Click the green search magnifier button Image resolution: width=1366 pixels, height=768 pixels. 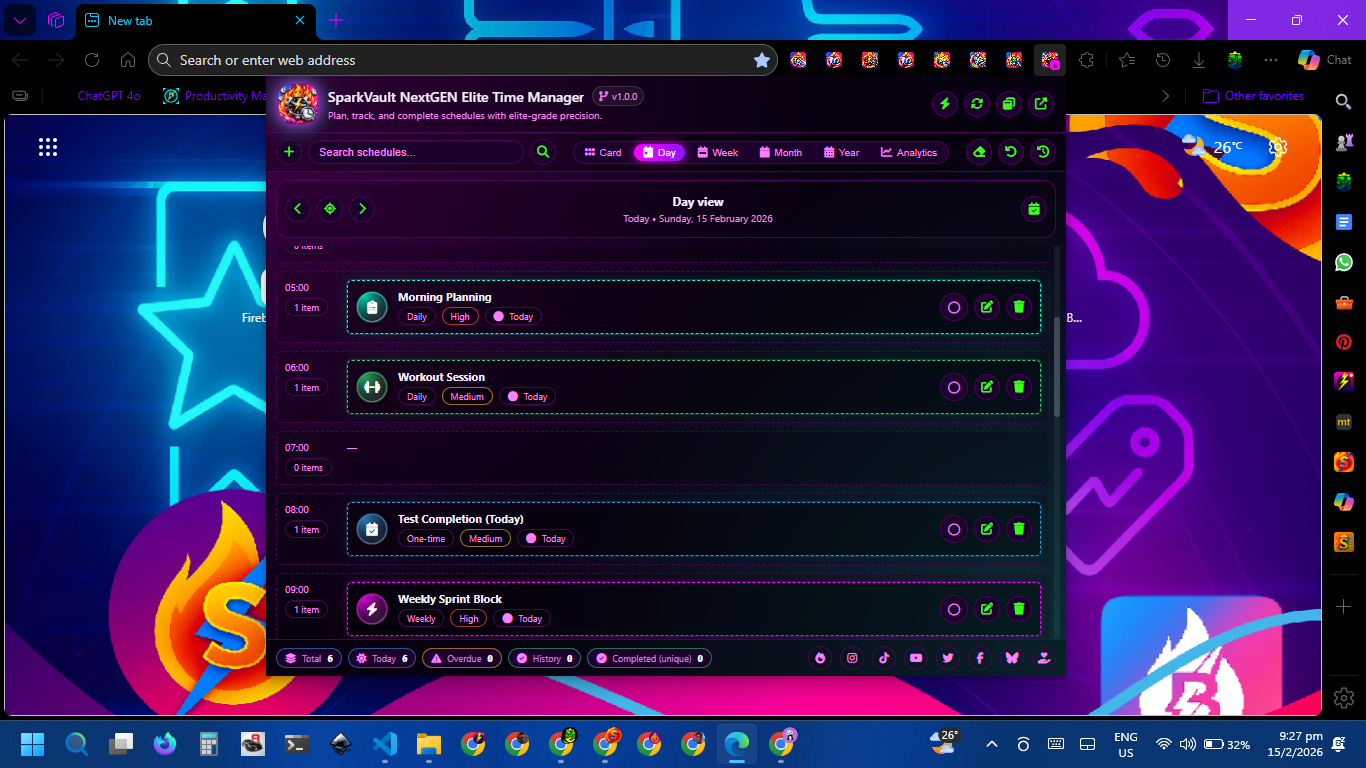pyautogui.click(x=543, y=152)
